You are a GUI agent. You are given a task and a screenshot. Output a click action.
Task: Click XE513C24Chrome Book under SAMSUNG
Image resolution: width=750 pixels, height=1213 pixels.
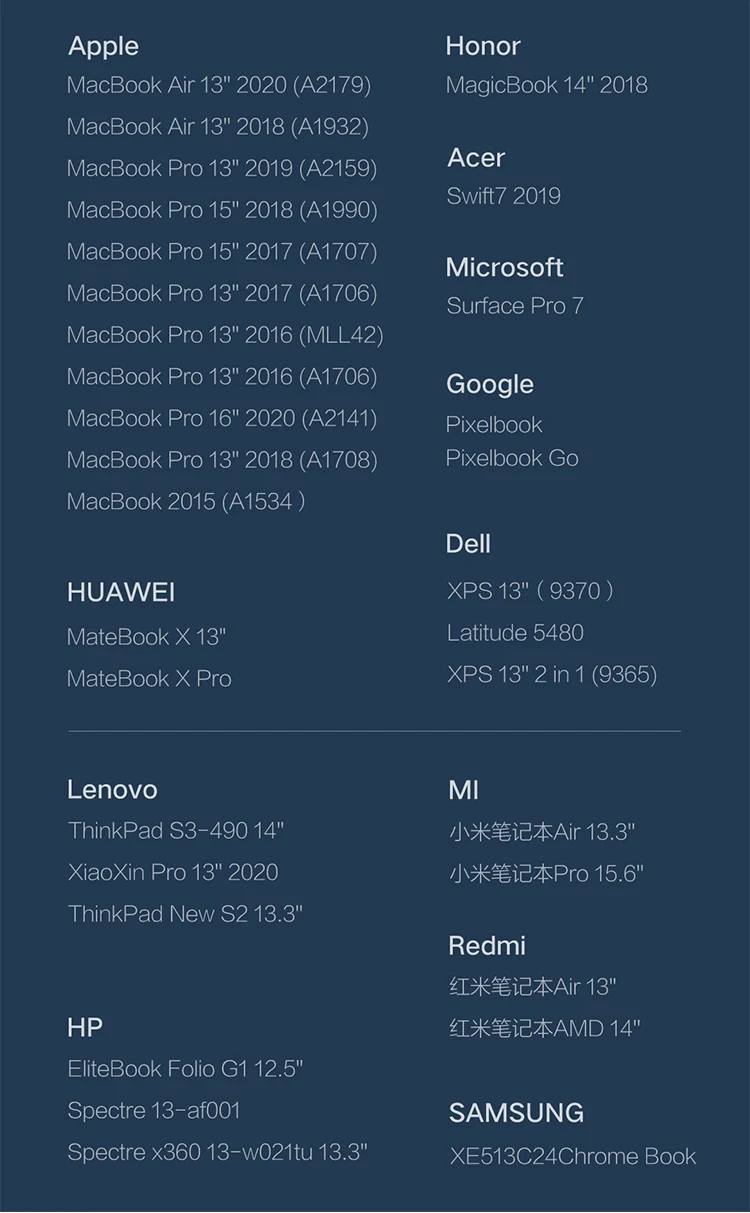(x=573, y=1156)
